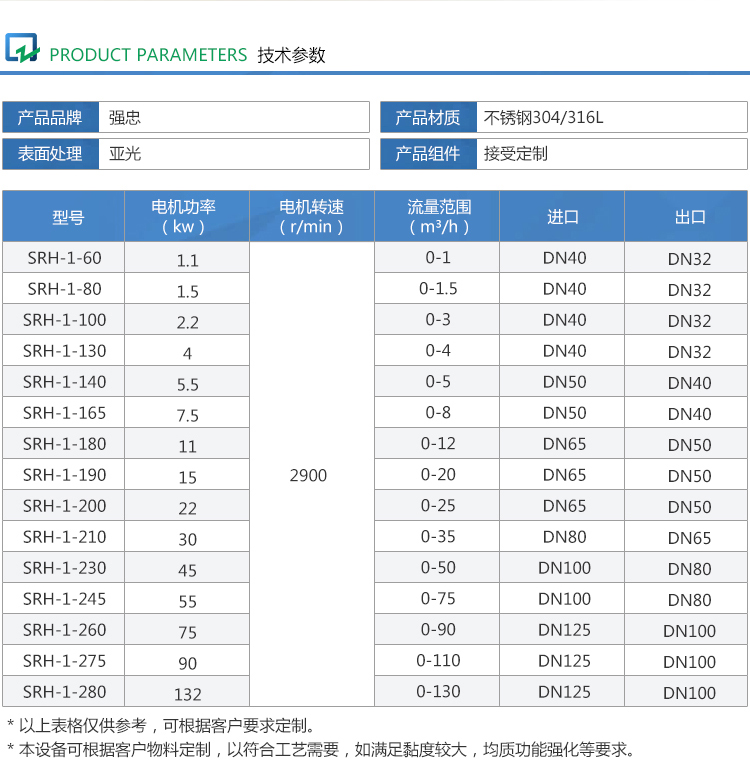Click power value 1.1 for SRH-1-60
750x769 pixels.
point(187,260)
